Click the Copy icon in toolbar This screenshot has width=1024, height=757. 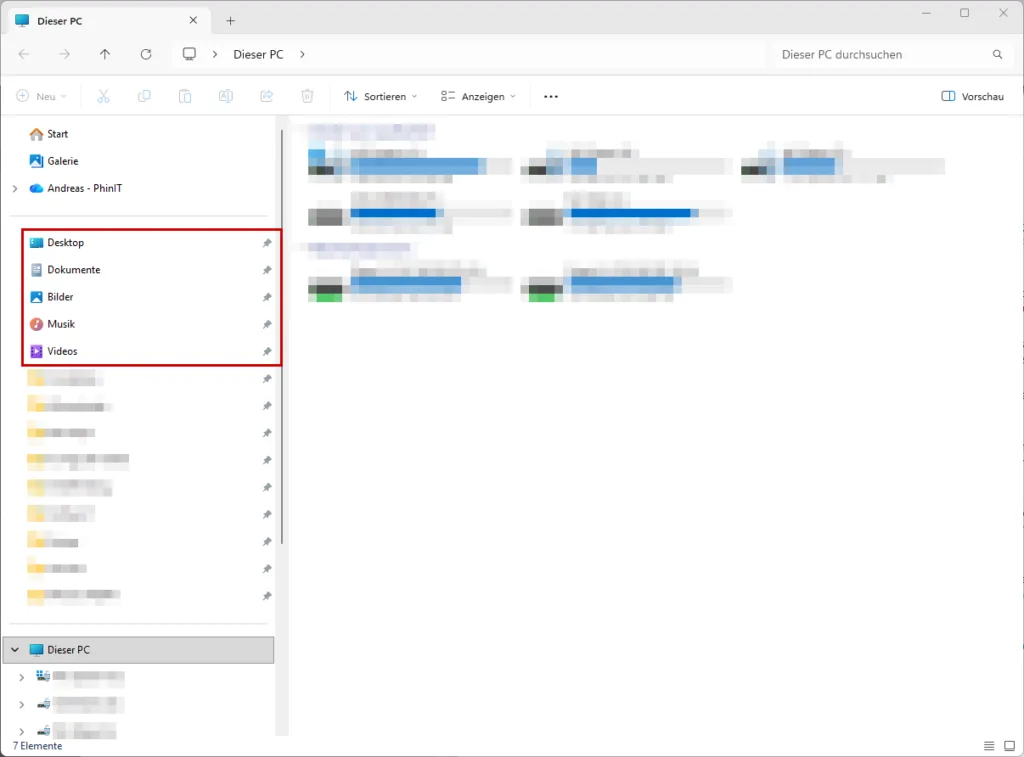144,96
